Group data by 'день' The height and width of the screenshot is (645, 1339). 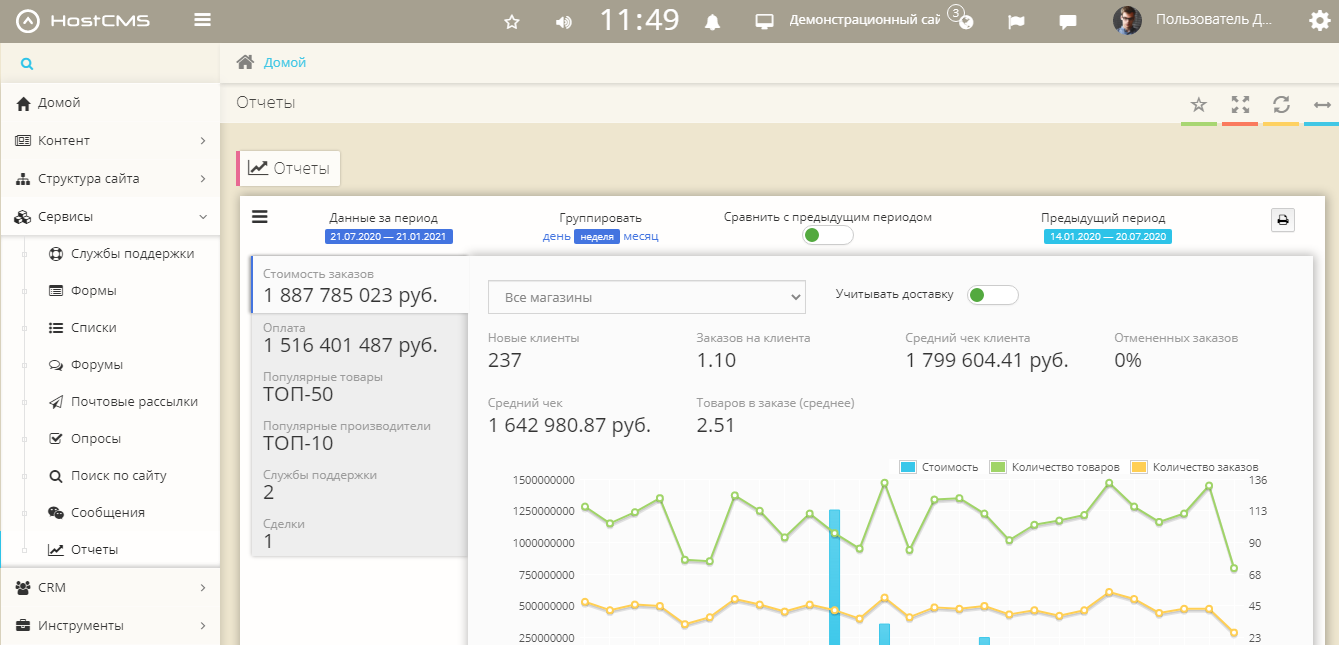point(557,236)
